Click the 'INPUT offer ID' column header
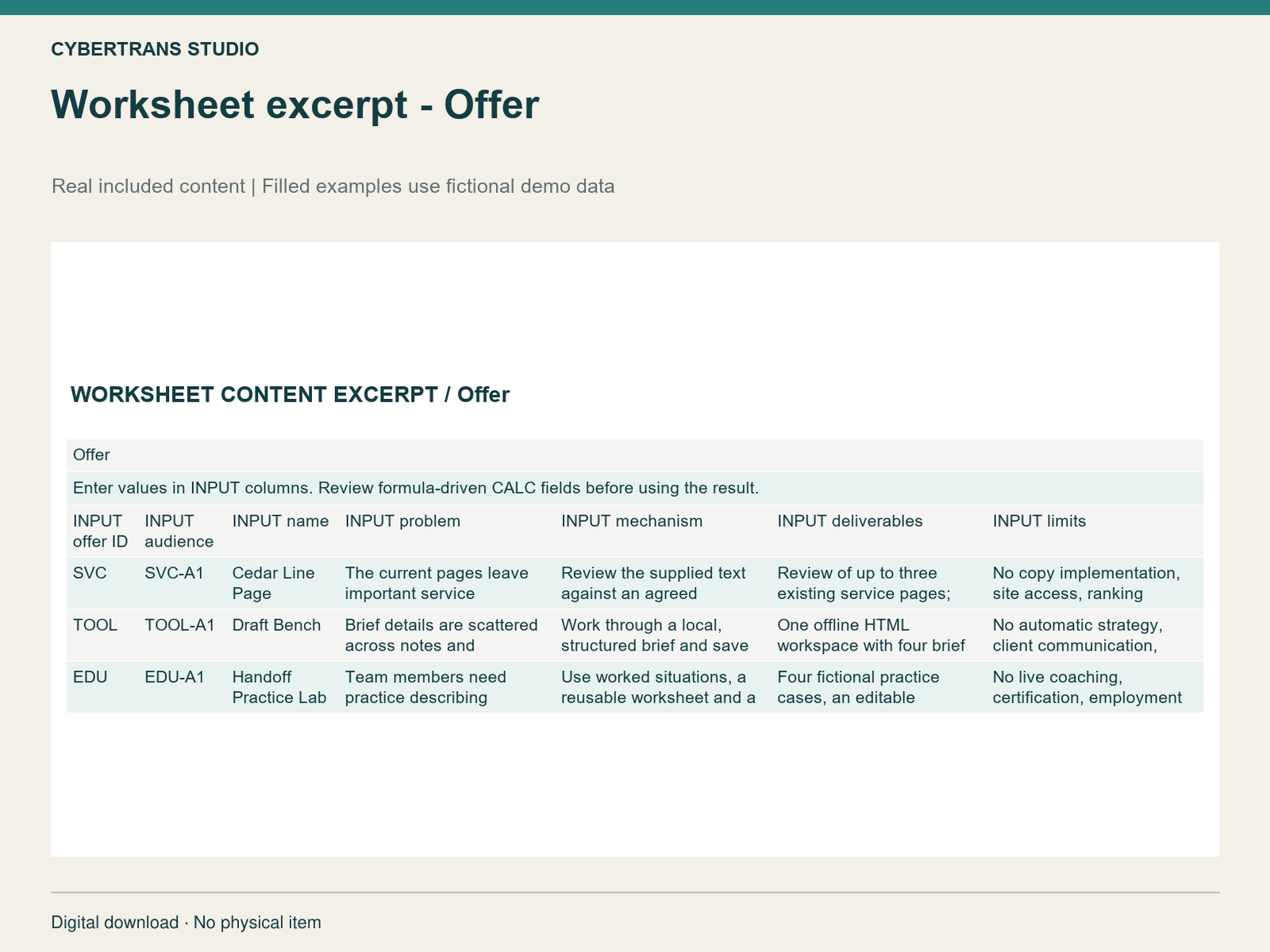This screenshot has height=952, width=1270. (102, 532)
